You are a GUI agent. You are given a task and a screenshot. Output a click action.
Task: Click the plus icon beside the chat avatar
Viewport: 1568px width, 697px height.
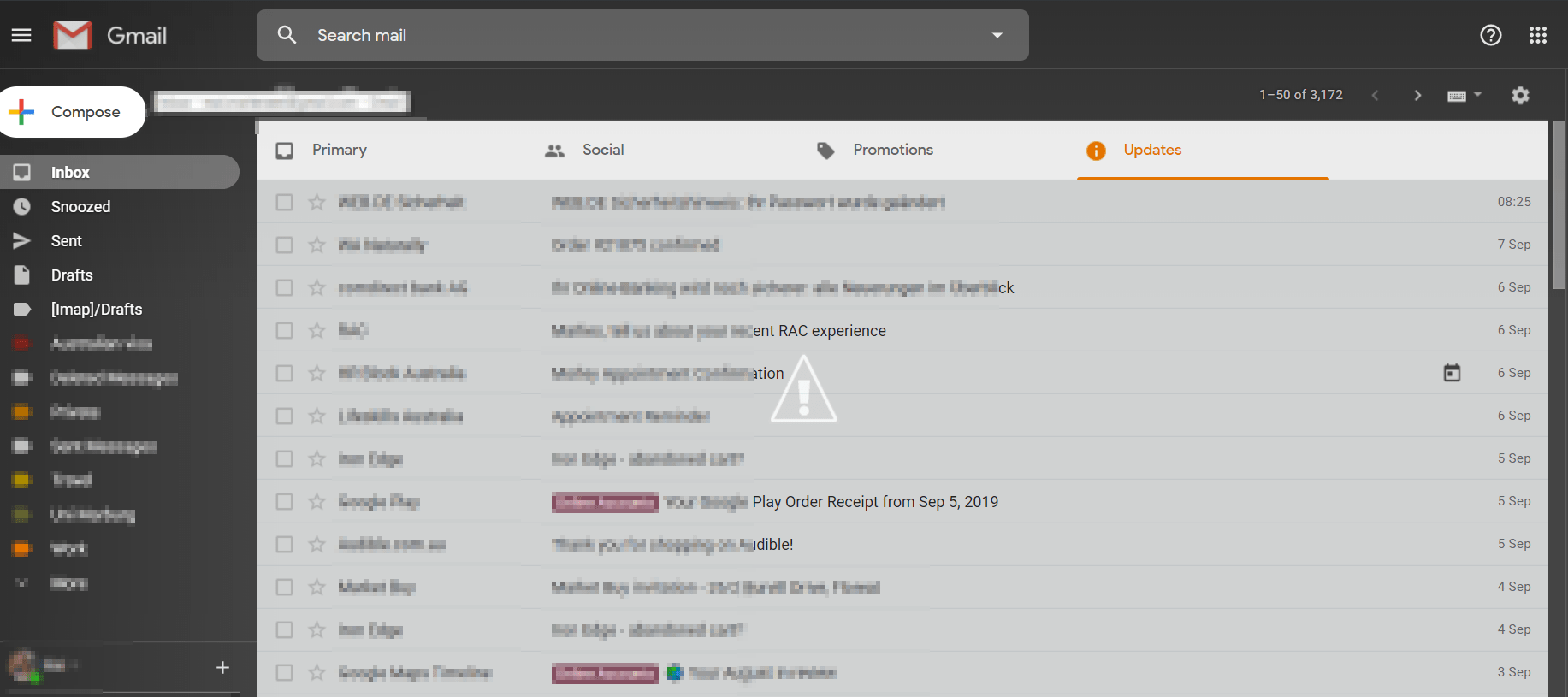[222, 667]
